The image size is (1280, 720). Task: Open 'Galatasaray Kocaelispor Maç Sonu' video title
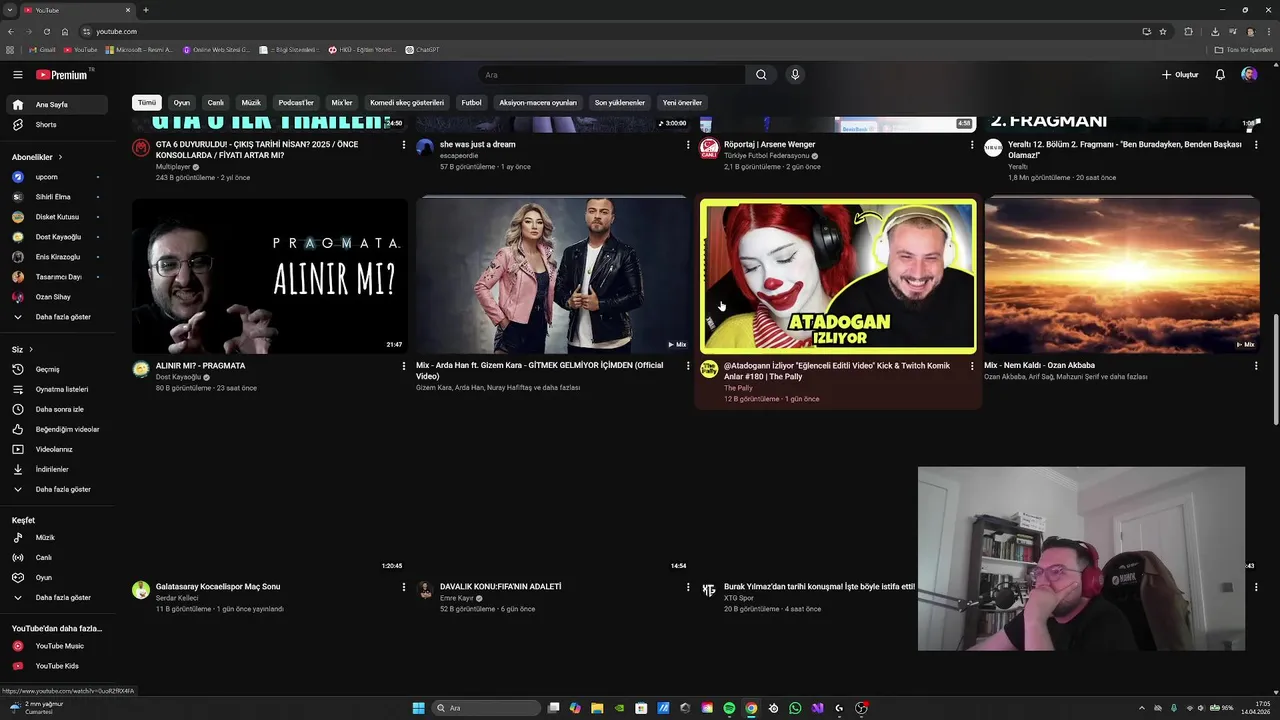click(x=218, y=587)
